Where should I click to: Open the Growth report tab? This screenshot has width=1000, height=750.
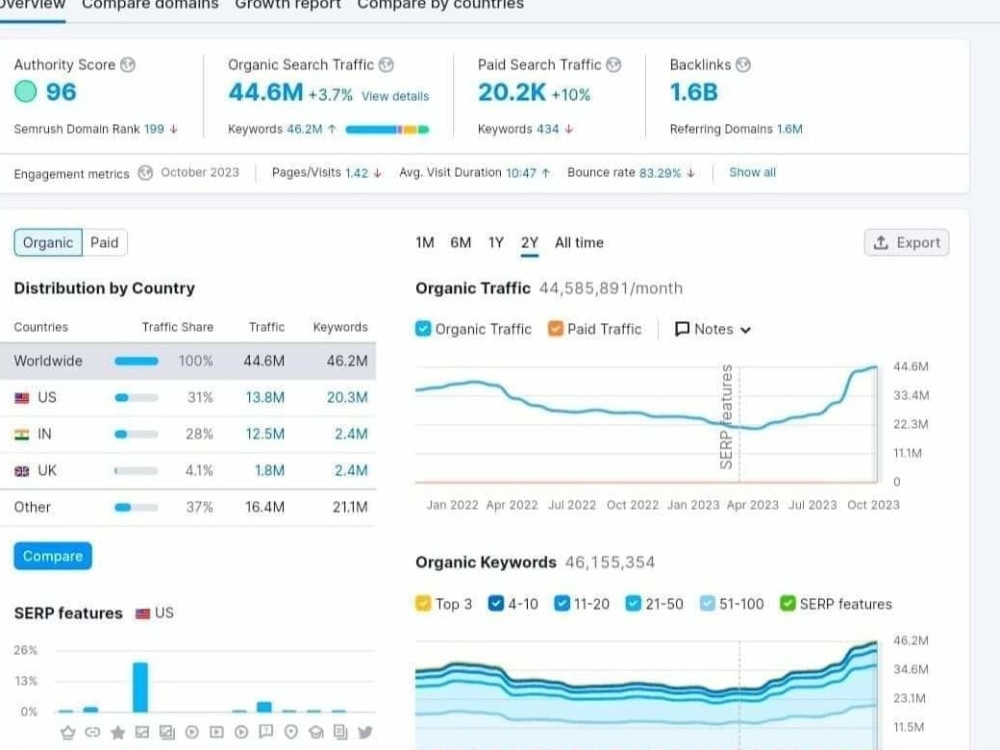[288, 5]
